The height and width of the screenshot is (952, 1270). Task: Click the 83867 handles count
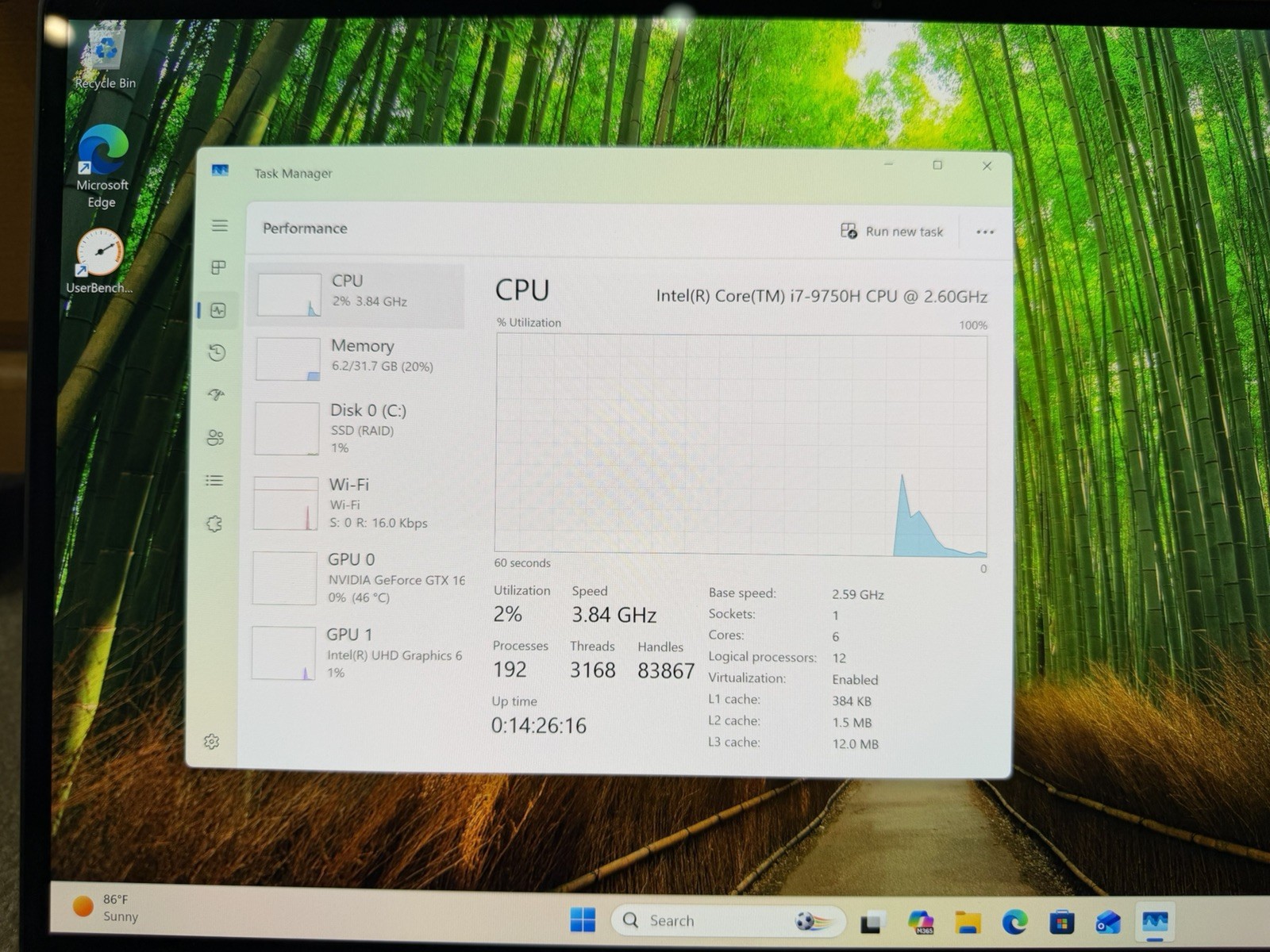[x=666, y=671]
